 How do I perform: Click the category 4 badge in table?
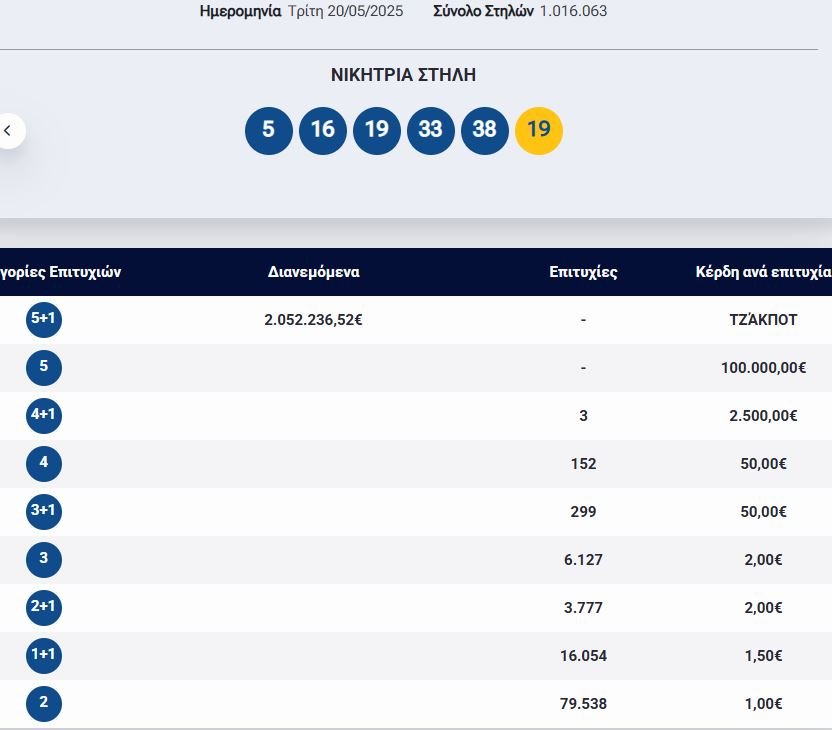43,464
